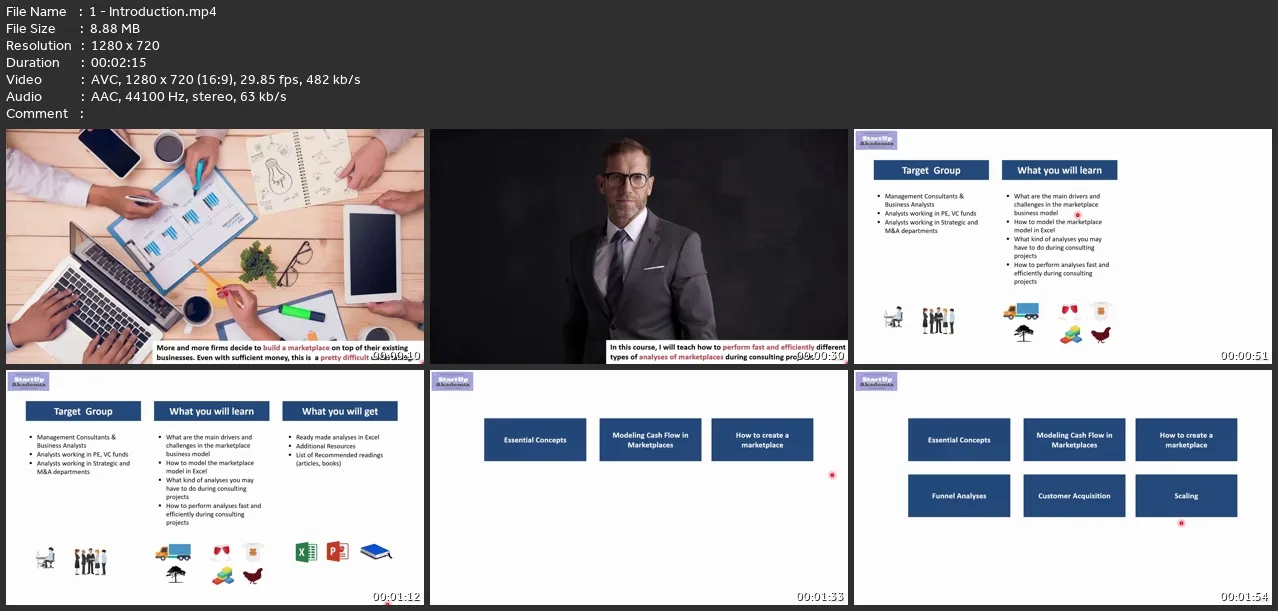Screen dimensions: 1278x611
Task: Click 'Target Group' box in 00:01:12 slide
Action: click(x=83, y=411)
